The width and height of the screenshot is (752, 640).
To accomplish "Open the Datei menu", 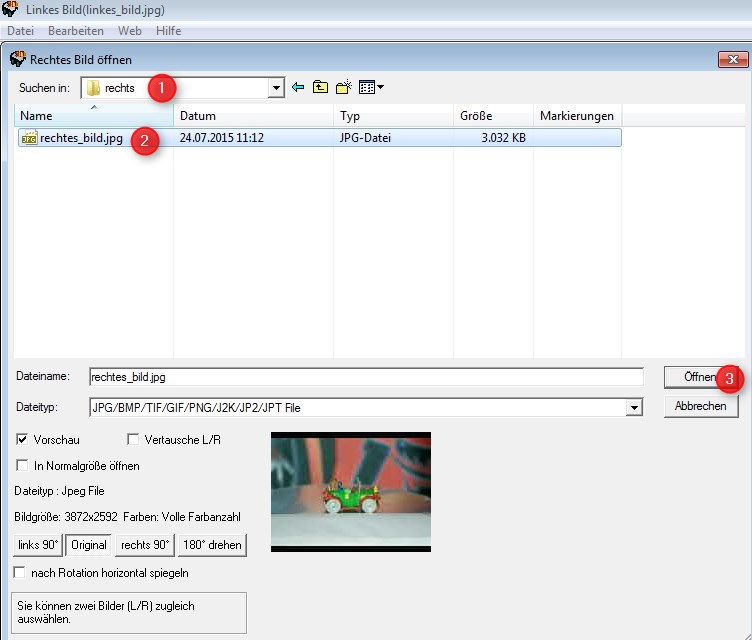I will coord(20,31).
